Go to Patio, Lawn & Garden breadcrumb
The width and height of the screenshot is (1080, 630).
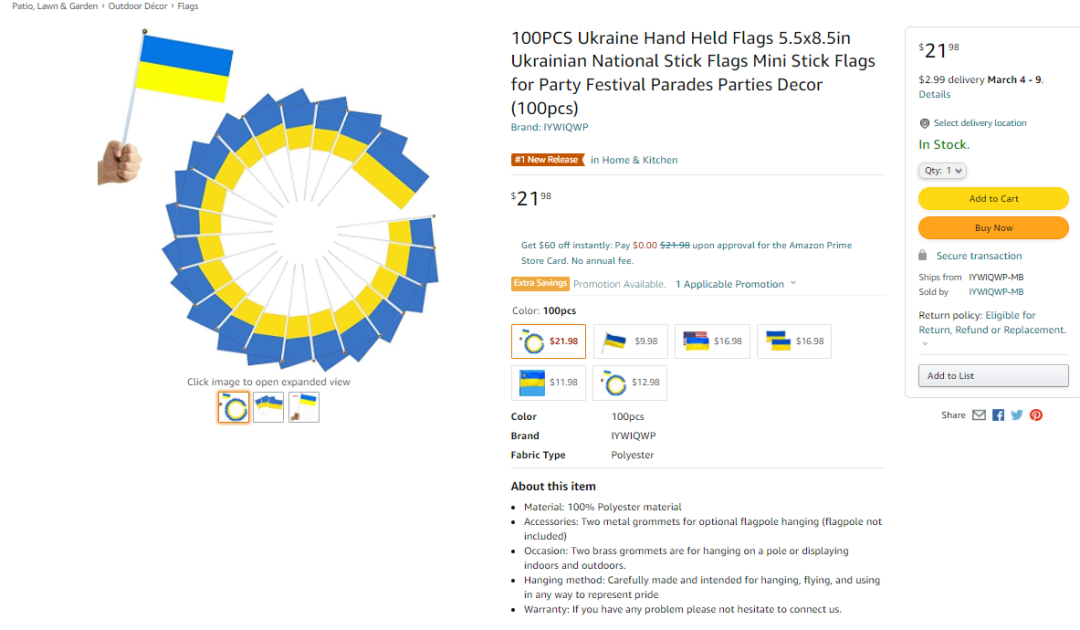(x=55, y=7)
